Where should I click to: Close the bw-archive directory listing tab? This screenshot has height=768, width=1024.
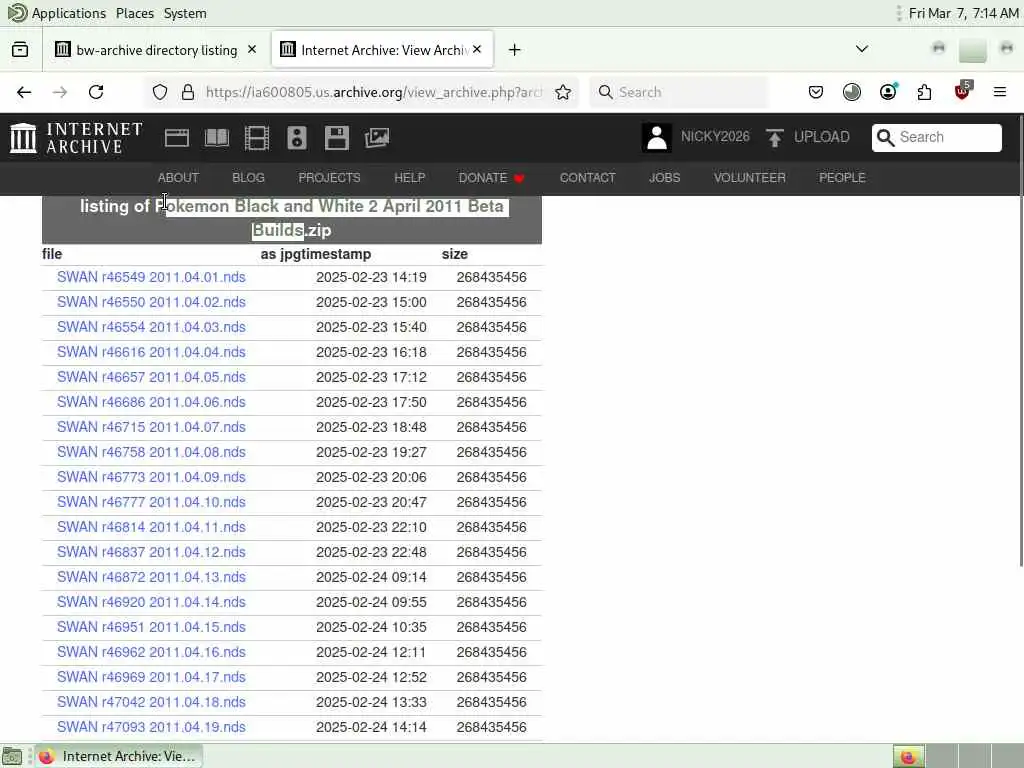click(252, 50)
